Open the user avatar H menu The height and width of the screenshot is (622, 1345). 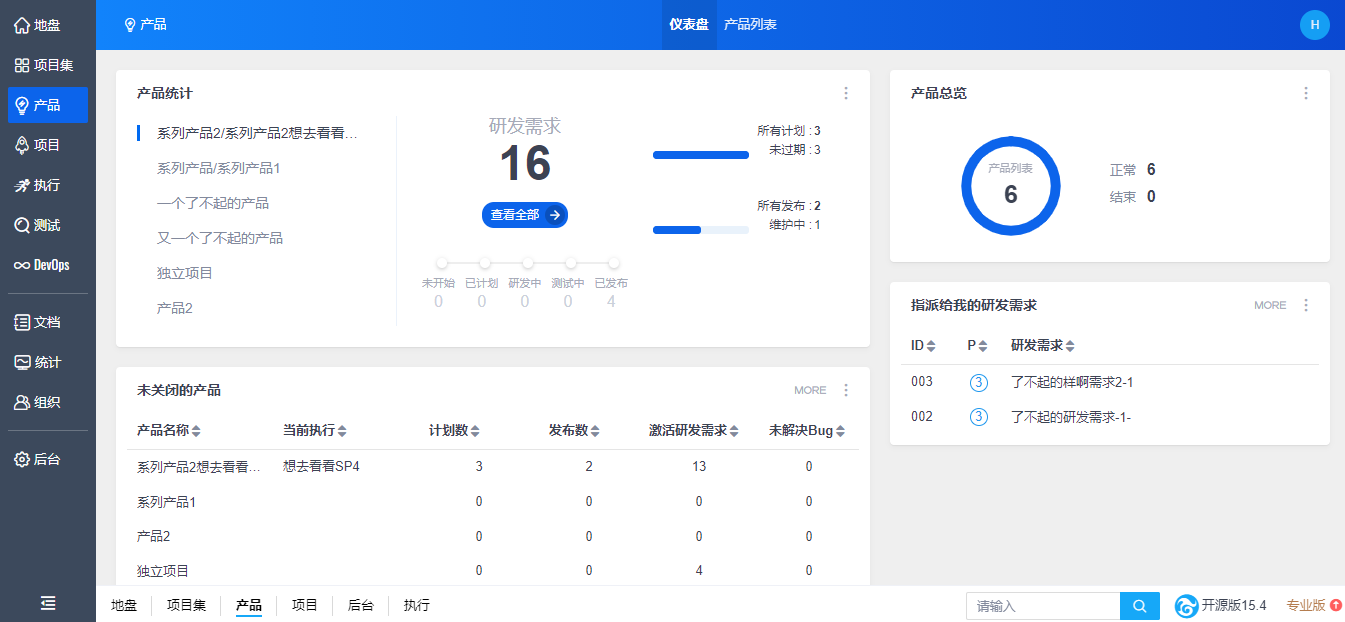[1314, 25]
